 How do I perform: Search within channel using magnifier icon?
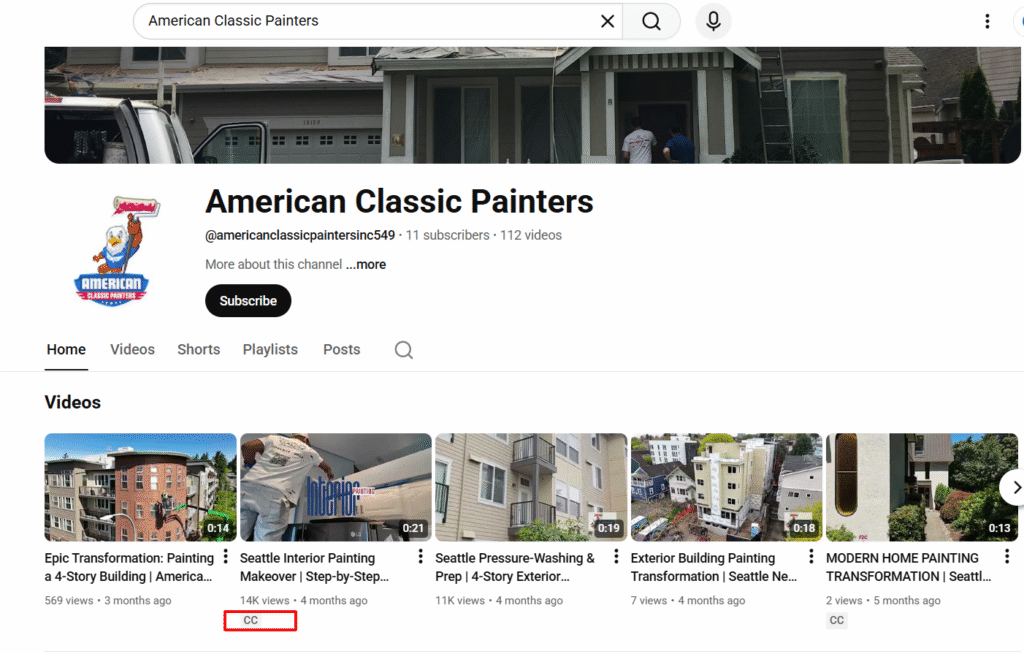tap(403, 350)
